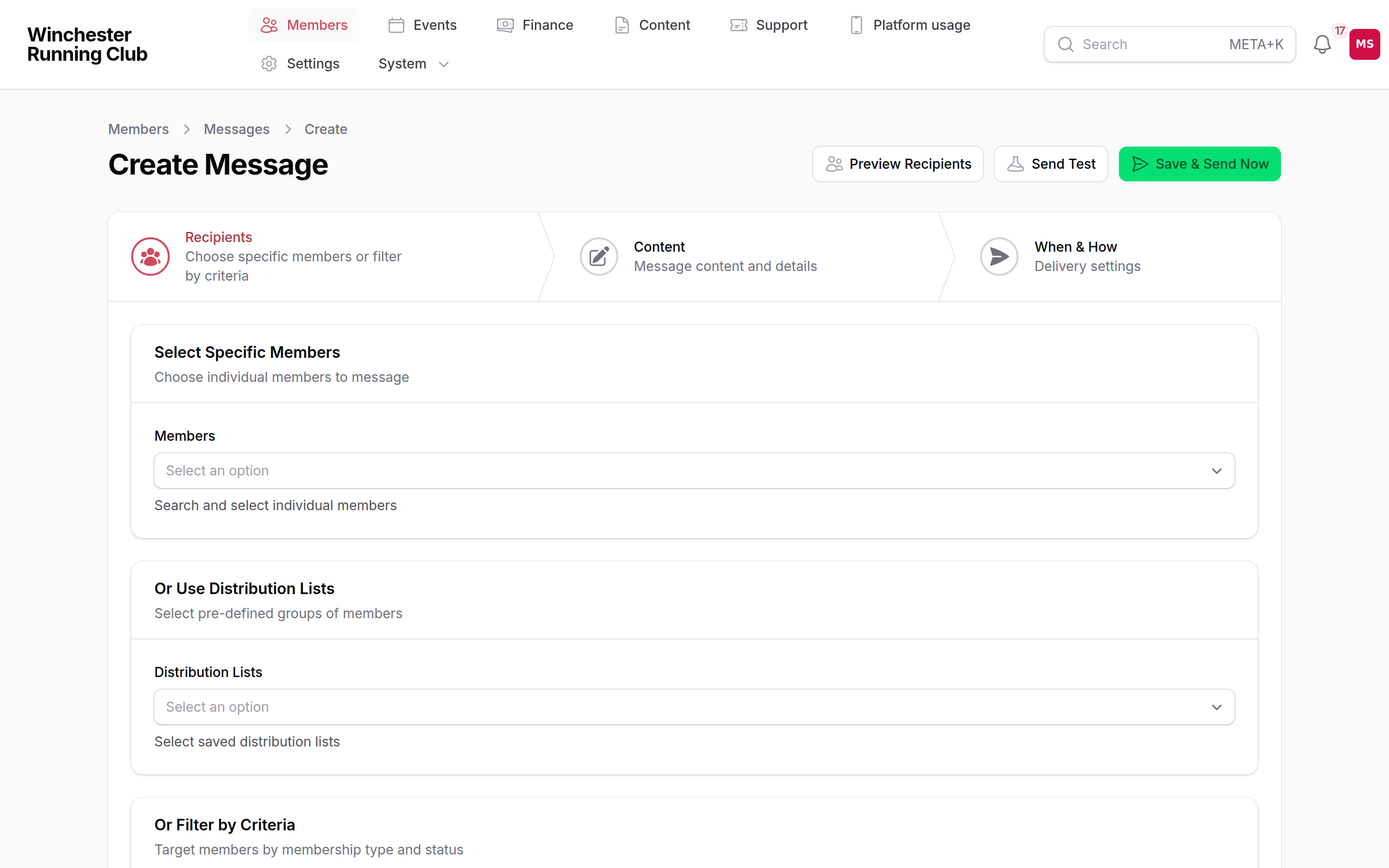
Task: Click the META+K shortcut label
Action: [1256, 44]
